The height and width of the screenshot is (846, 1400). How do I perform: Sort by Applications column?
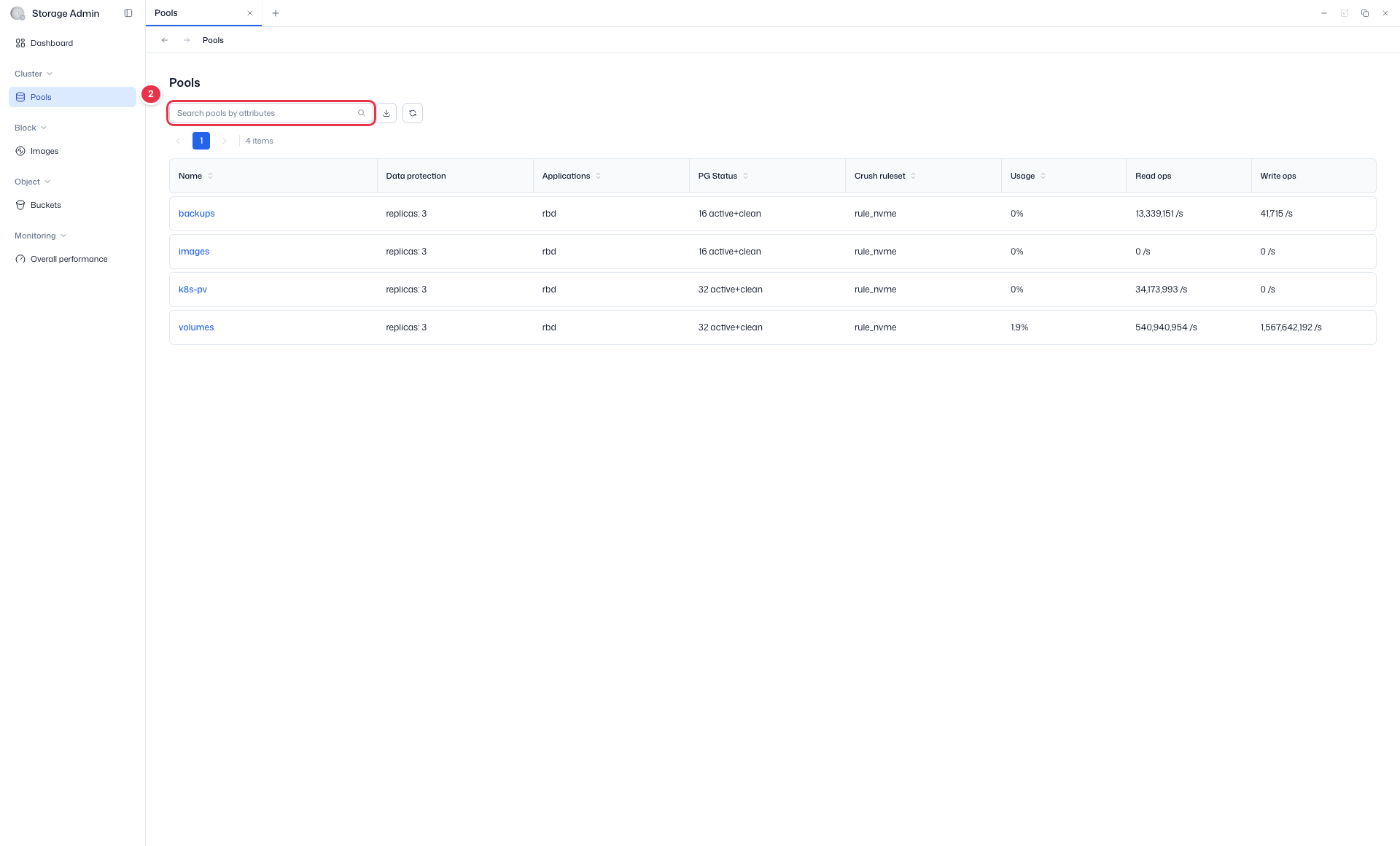(599, 176)
